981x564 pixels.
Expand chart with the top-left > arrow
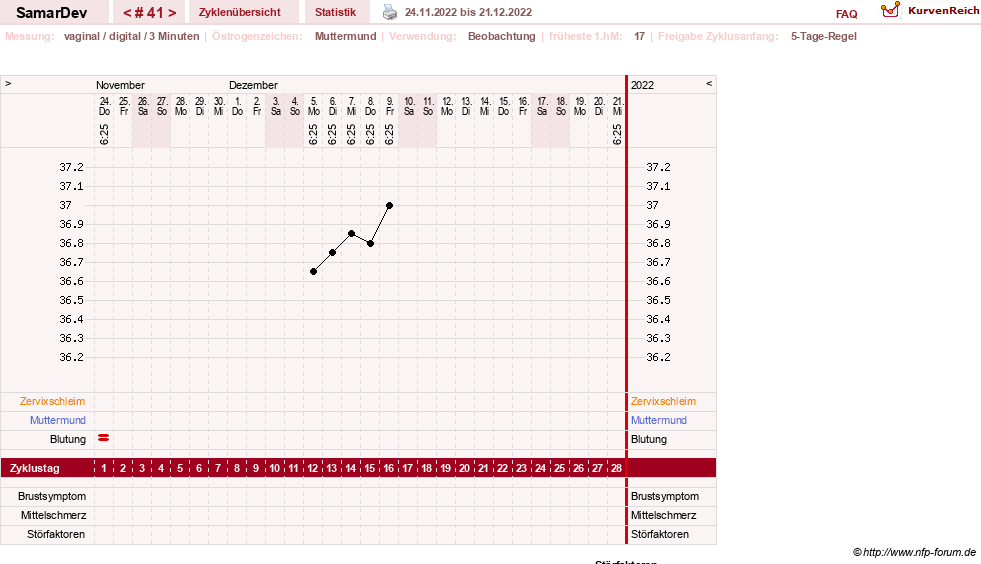point(8,83)
